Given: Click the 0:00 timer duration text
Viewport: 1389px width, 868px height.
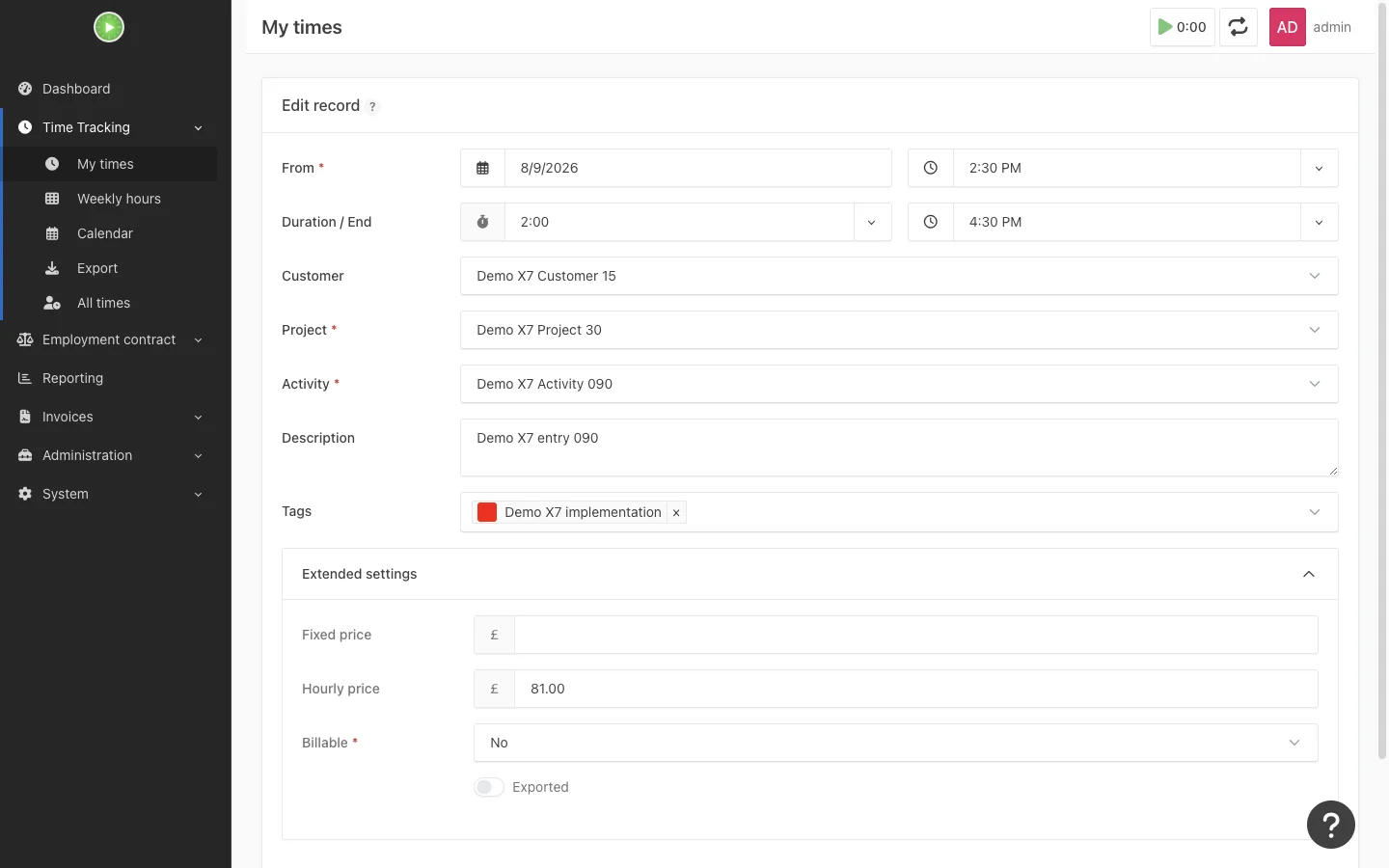Looking at the screenshot, I should point(1191,27).
